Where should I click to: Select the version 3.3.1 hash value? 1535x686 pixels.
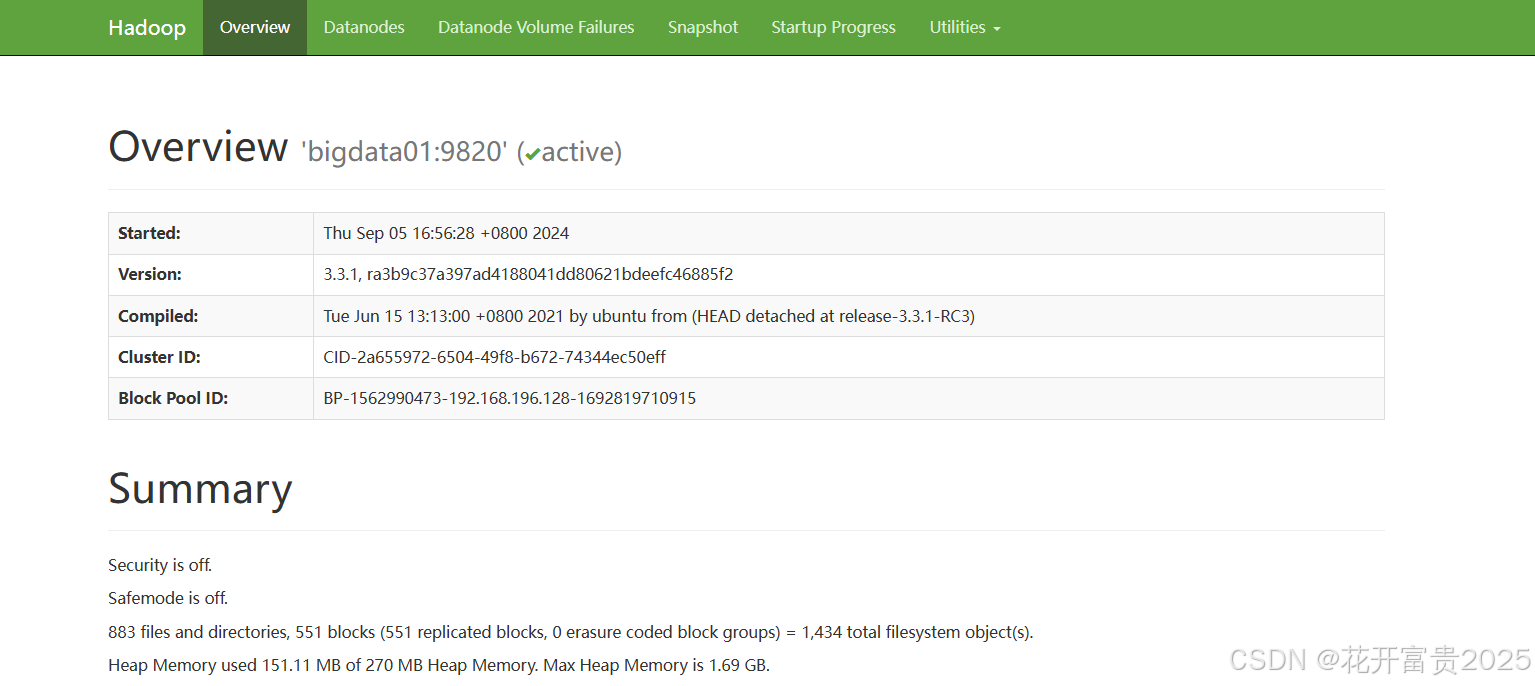pos(528,274)
